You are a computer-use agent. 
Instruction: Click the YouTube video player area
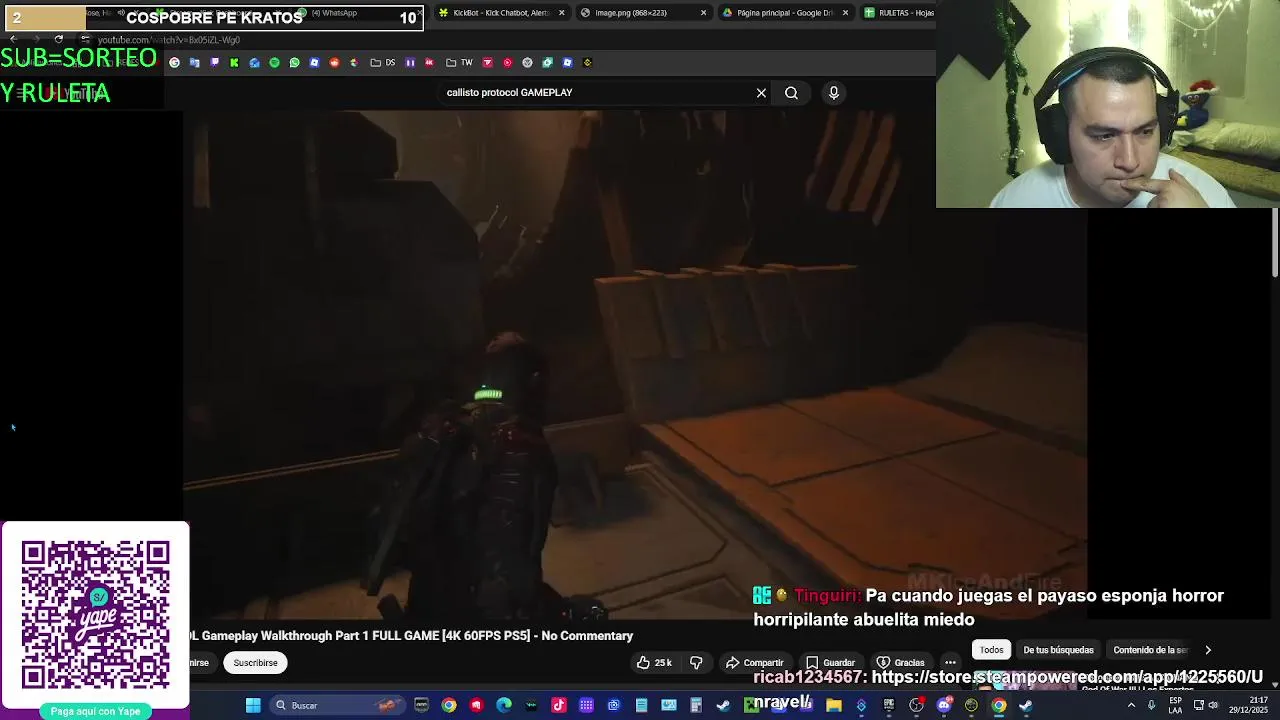[x=635, y=365]
